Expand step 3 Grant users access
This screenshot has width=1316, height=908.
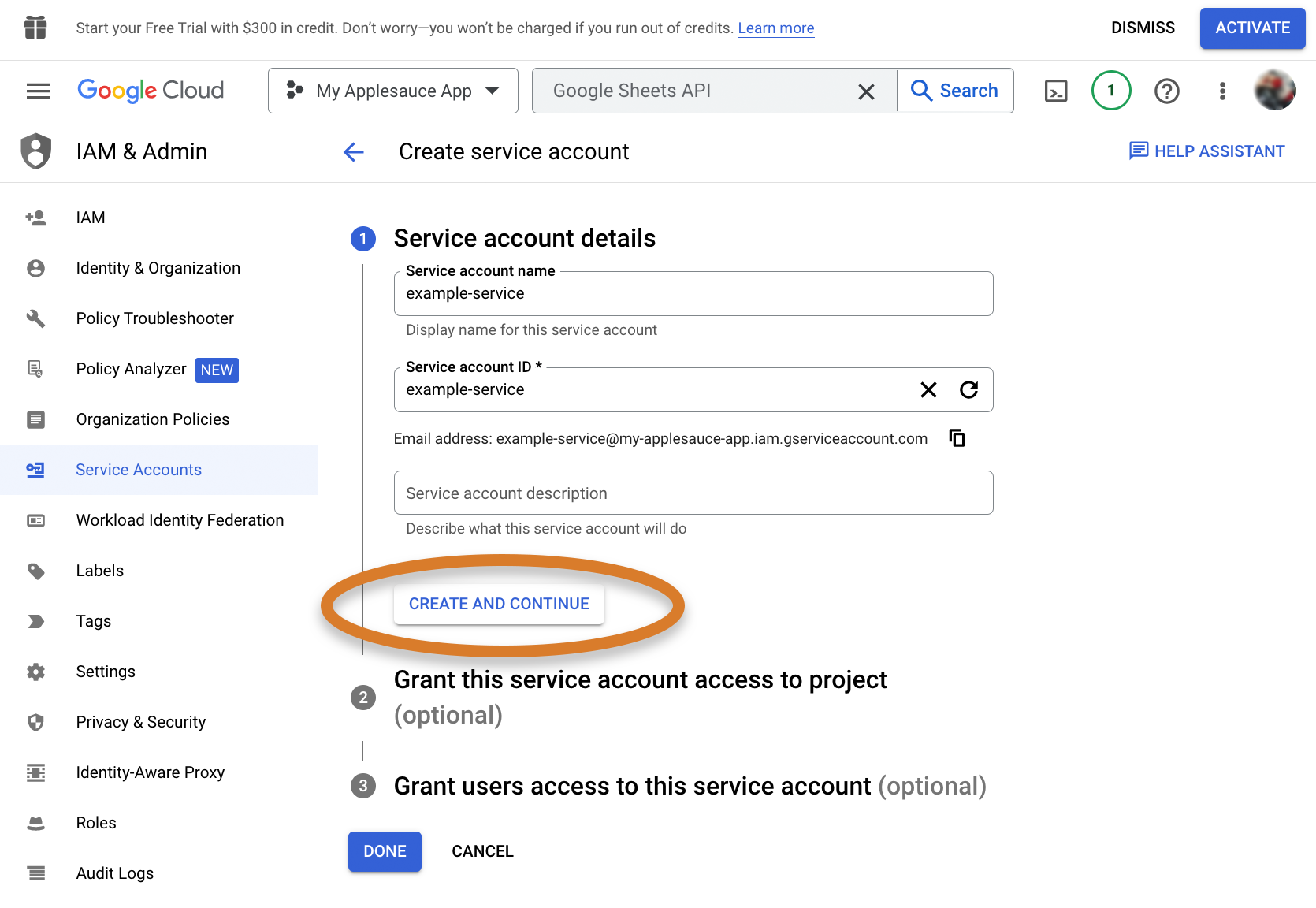click(x=690, y=786)
